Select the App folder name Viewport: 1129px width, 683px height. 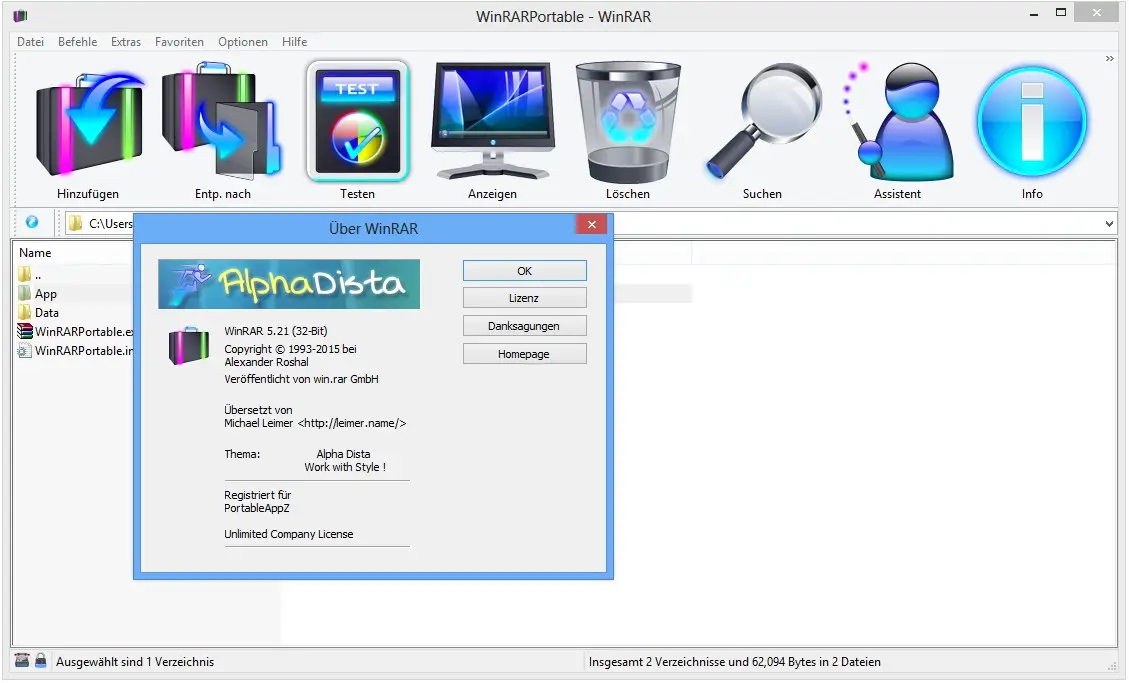tap(46, 294)
